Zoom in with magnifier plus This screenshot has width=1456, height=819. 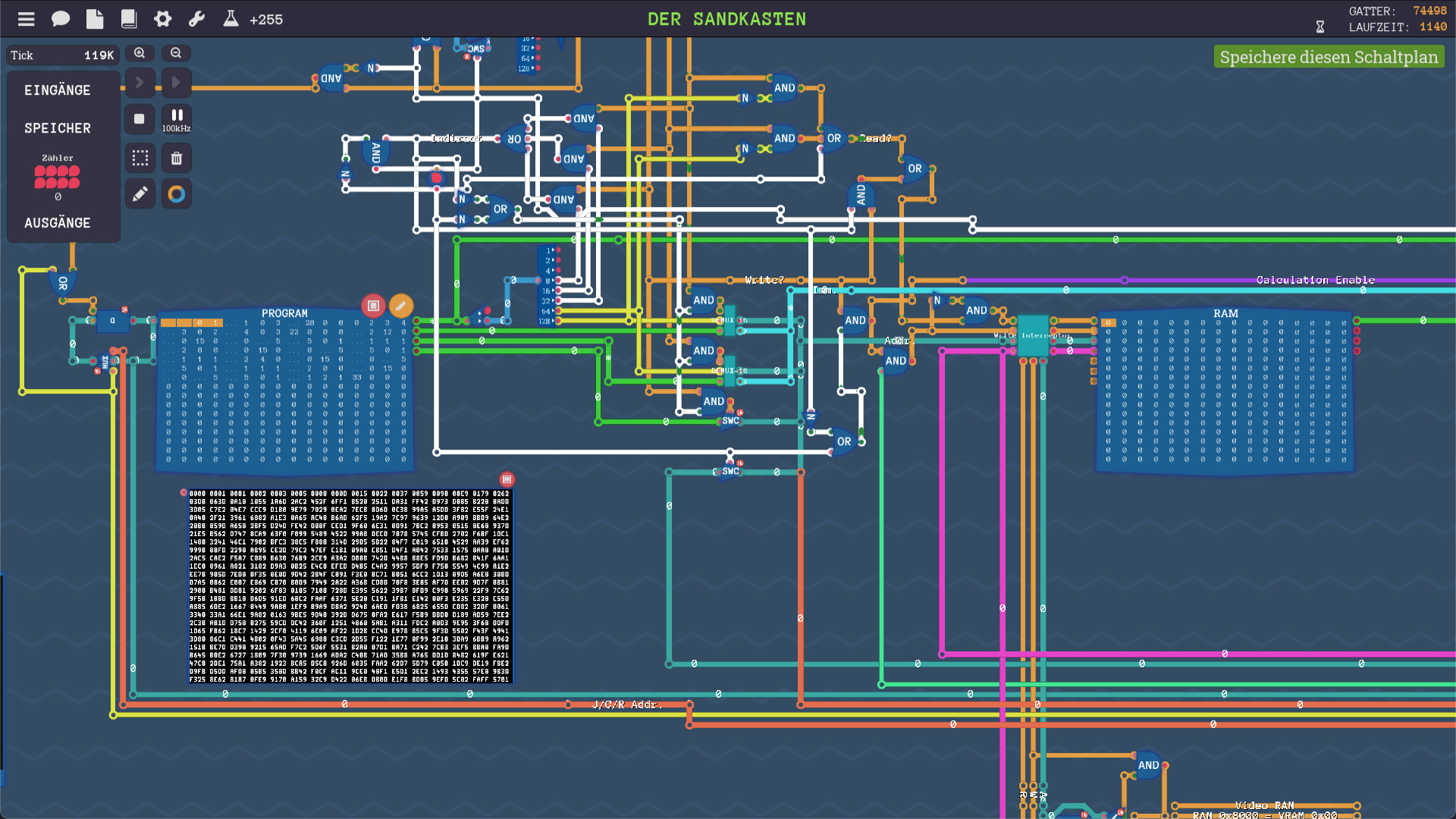(x=140, y=53)
